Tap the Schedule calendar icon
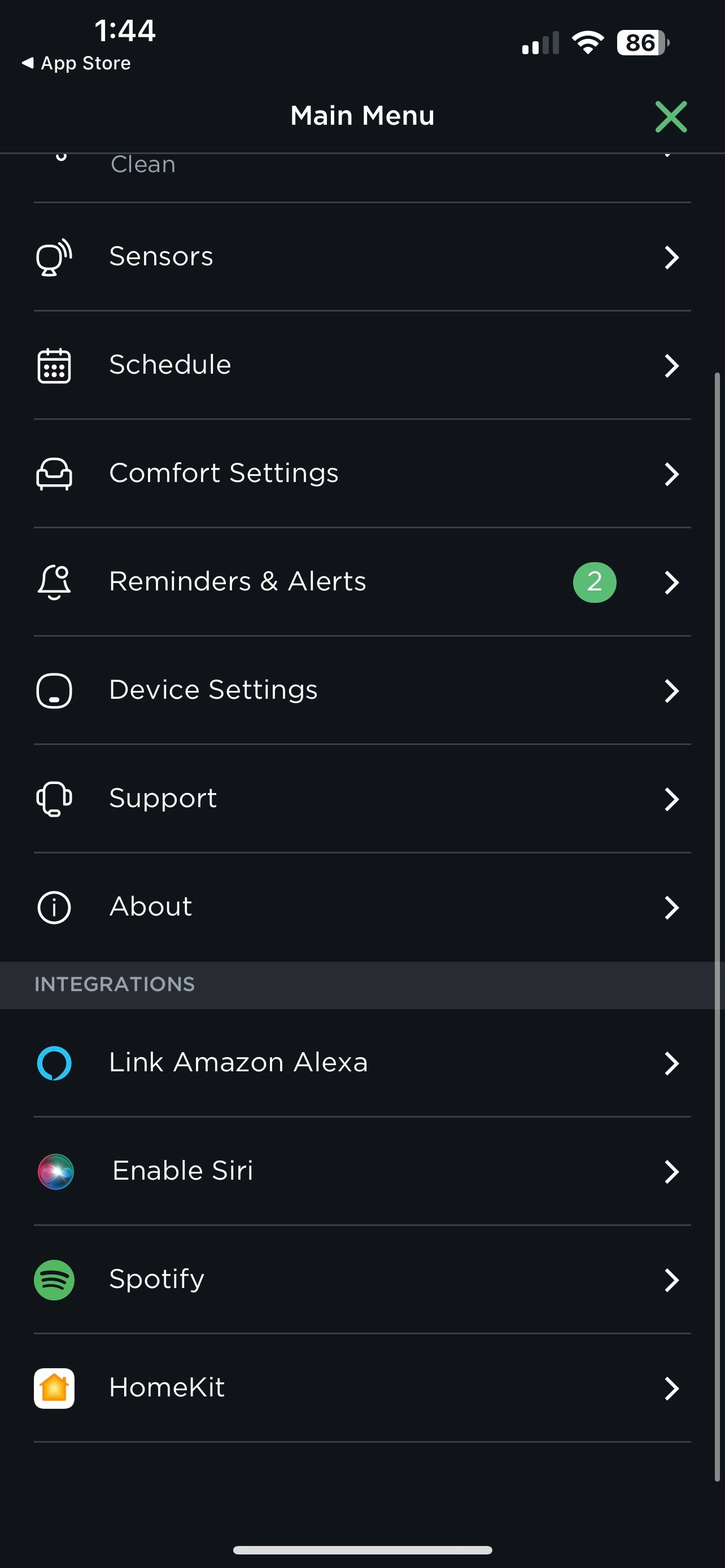 tap(54, 365)
